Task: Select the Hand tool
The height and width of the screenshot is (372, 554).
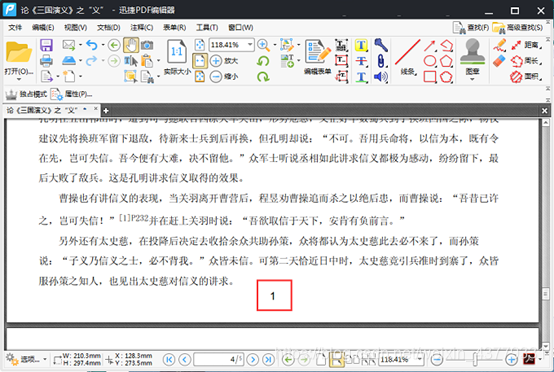Action: (131, 45)
